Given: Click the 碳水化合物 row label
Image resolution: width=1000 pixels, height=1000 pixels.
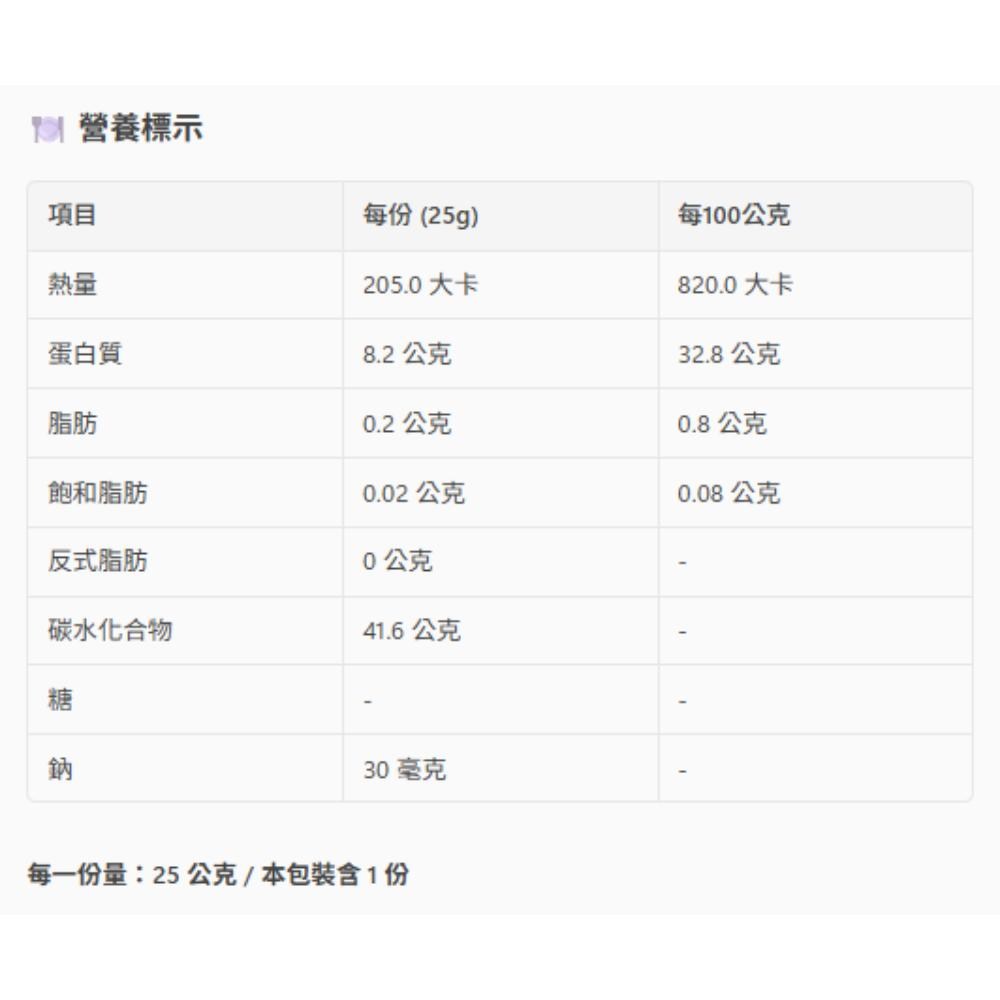Looking at the screenshot, I should [x=110, y=631].
